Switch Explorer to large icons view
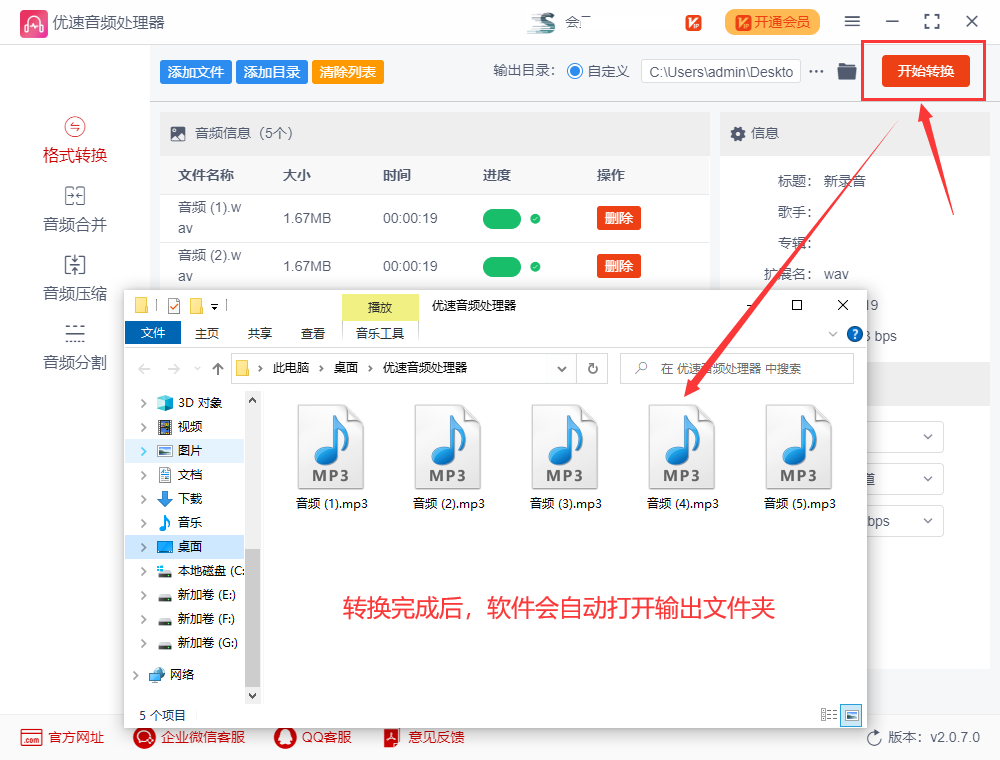The image size is (1000, 760). pyautogui.click(x=851, y=715)
